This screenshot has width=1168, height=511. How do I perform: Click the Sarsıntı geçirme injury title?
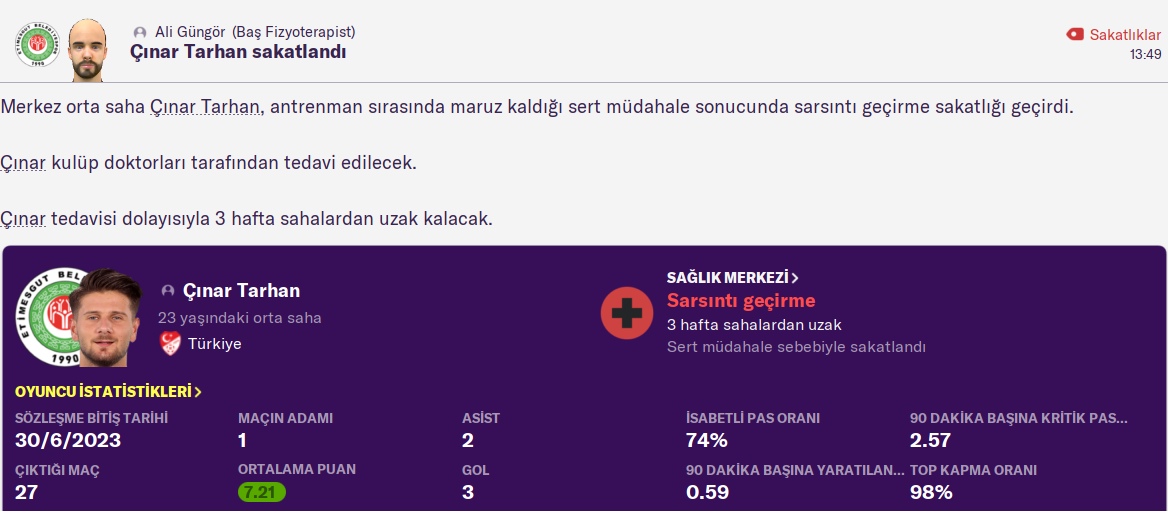[x=741, y=301]
